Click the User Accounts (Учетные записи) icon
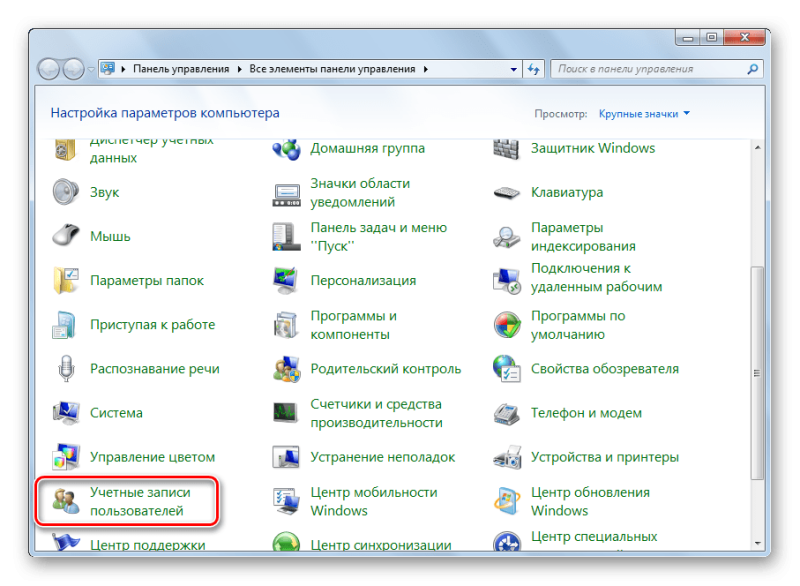This screenshot has height=586, width=800. point(66,501)
